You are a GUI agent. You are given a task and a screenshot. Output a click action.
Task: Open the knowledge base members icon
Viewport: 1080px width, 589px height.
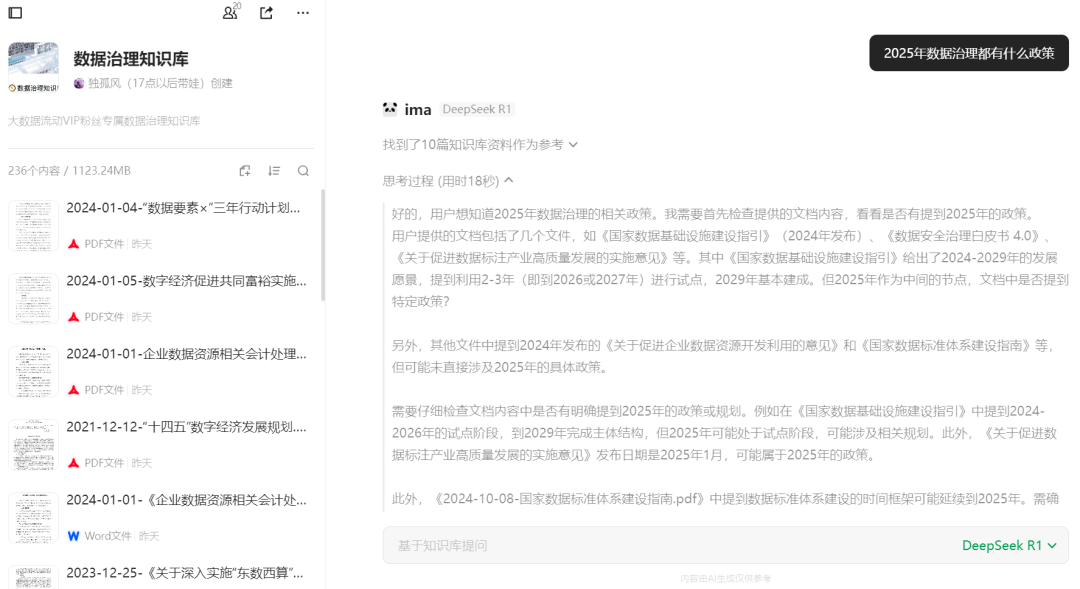[231, 12]
